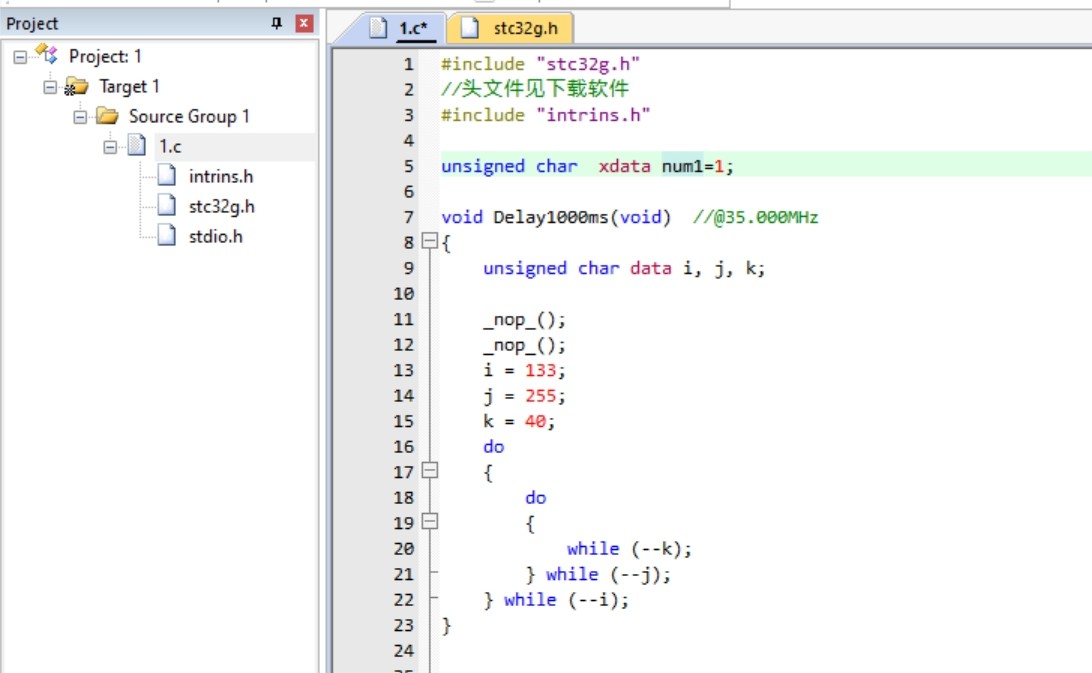Image resolution: width=1092 pixels, height=673 pixels.
Task: Open stc32g.h from the project tree
Action: pos(221,206)
